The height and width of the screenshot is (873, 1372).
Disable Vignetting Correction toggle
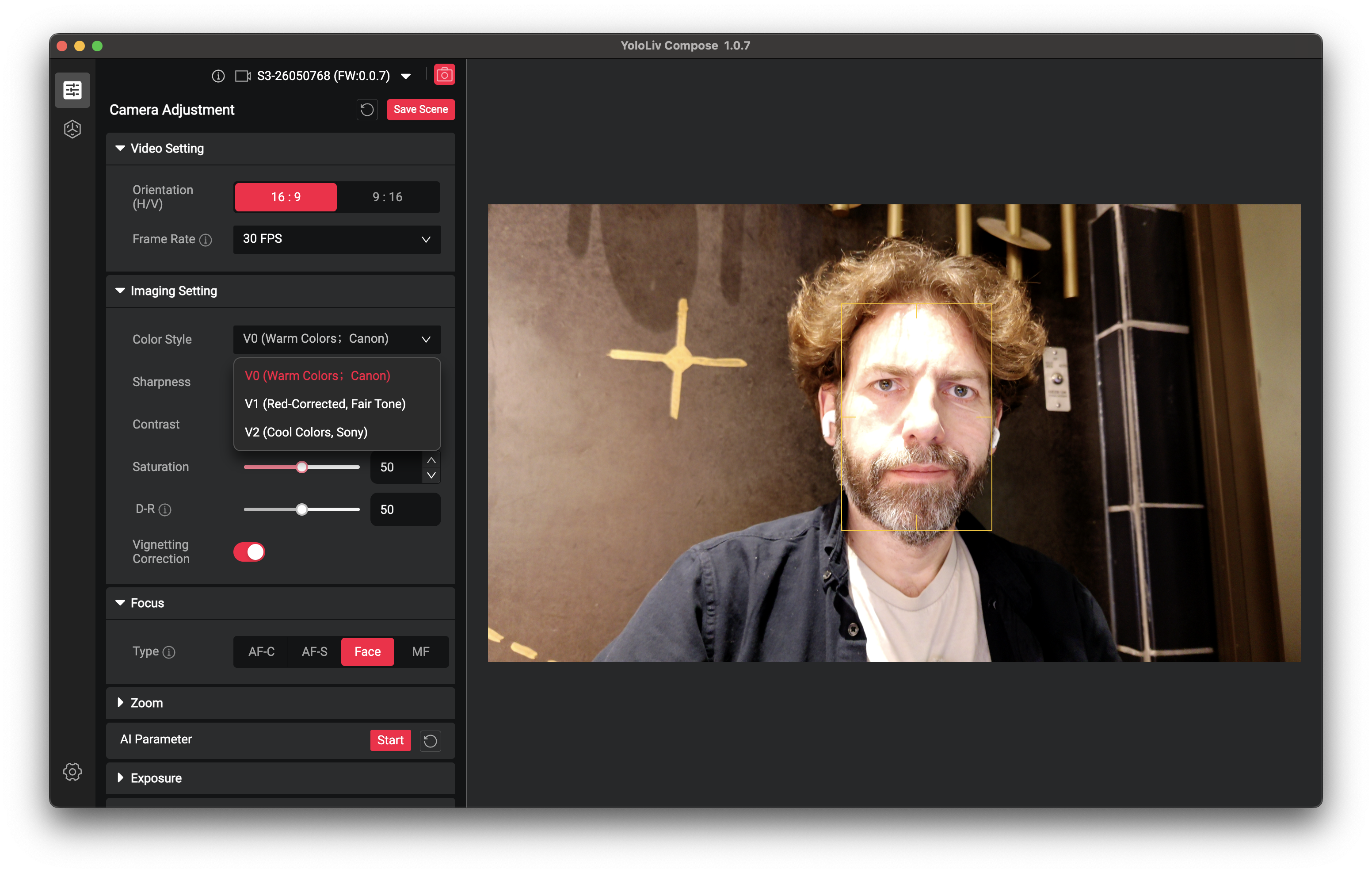pos(249,551)
